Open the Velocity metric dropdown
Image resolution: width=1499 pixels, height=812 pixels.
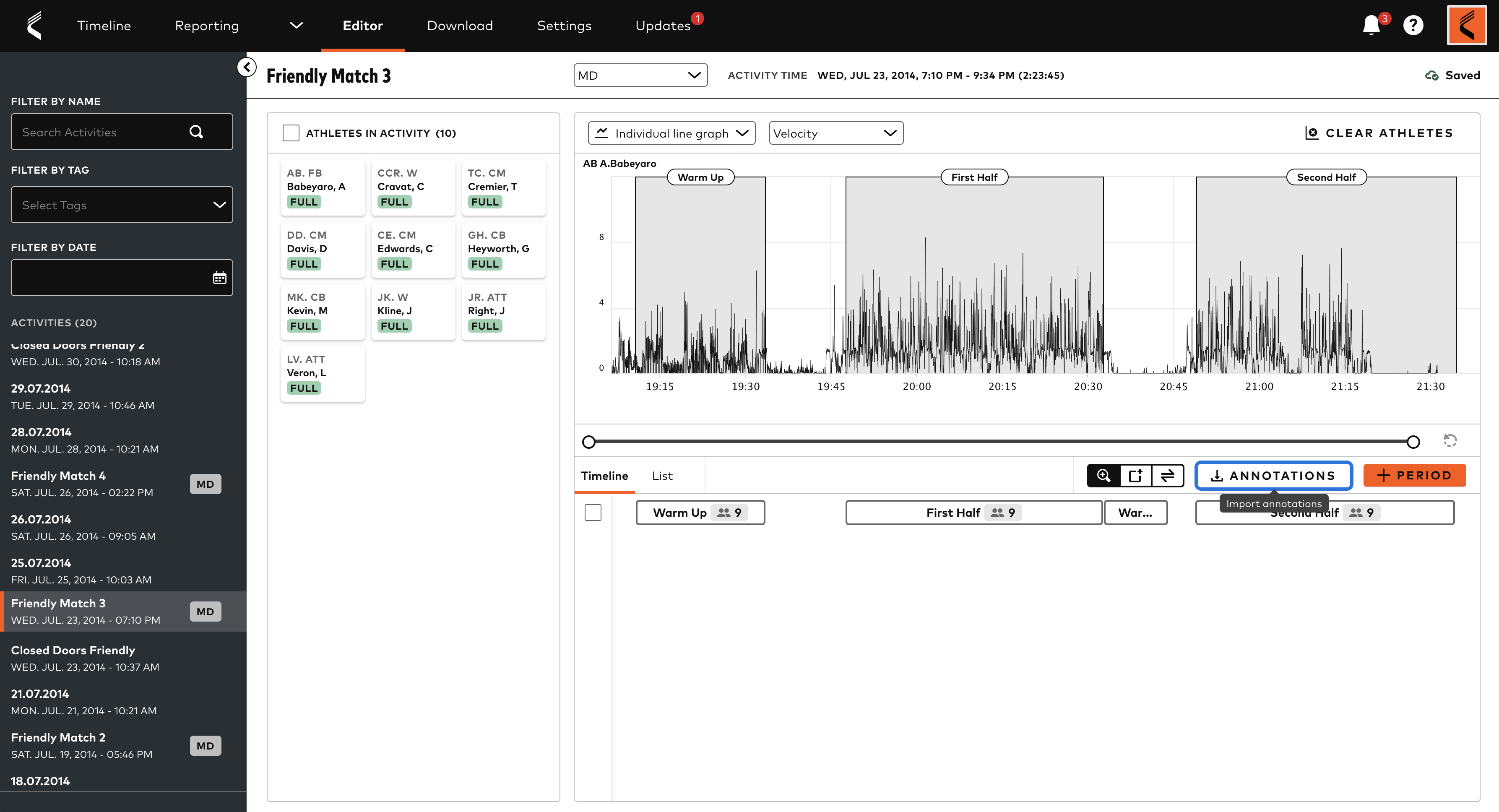[835, 133]
